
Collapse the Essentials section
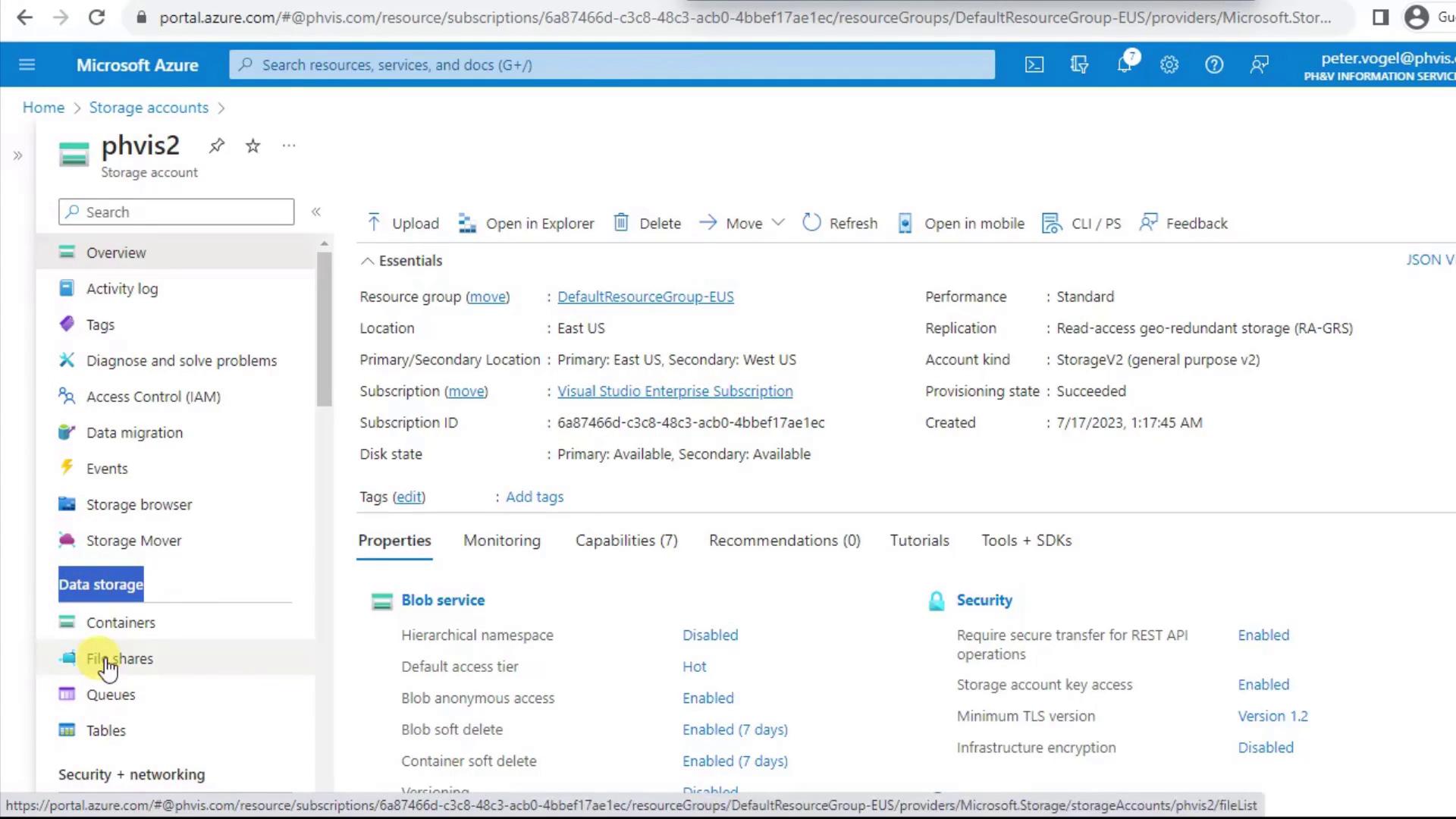click(368, 261)
